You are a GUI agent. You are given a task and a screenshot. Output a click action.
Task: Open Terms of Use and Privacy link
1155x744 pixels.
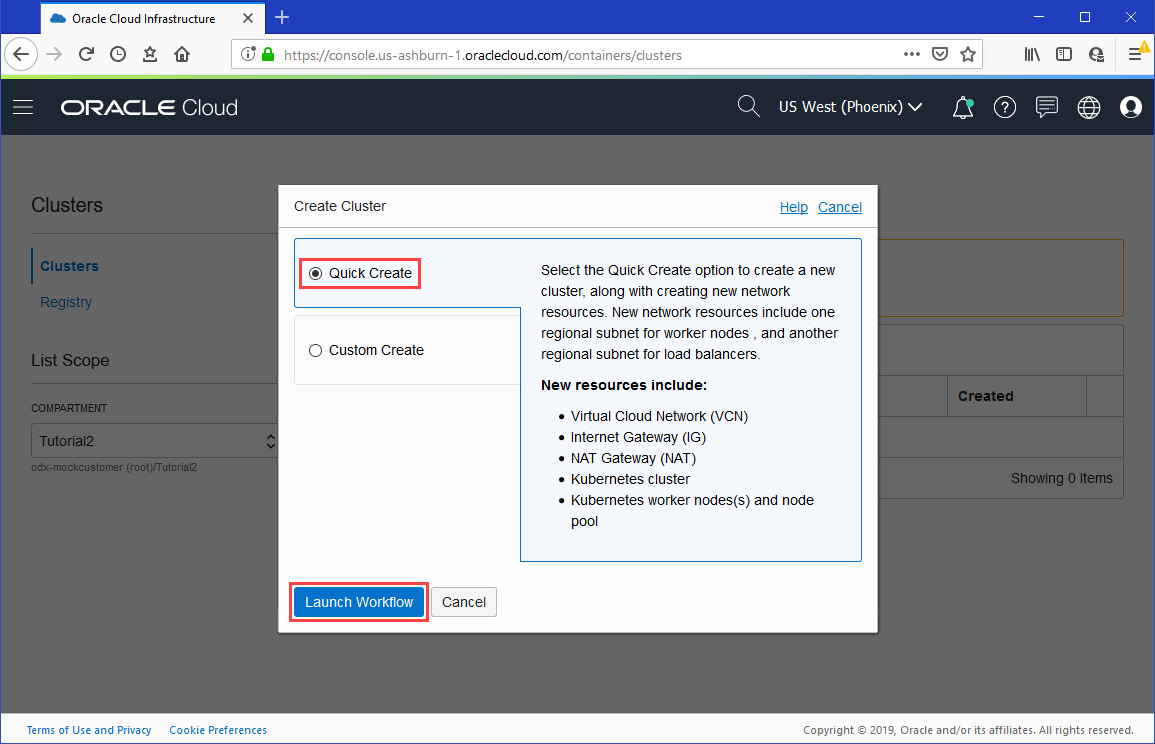point(89,730)
